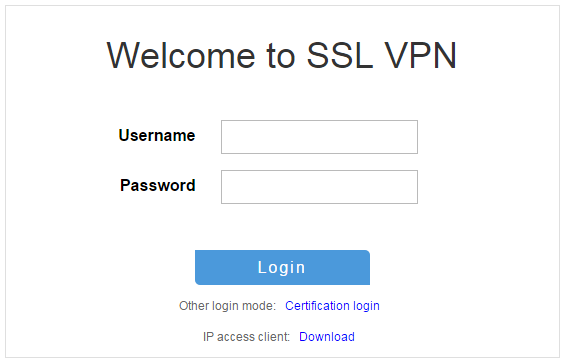This screenshot has height=362, width=566.
Task: Place cursor in the box beside Username
Action: click(x=319, y=137)
